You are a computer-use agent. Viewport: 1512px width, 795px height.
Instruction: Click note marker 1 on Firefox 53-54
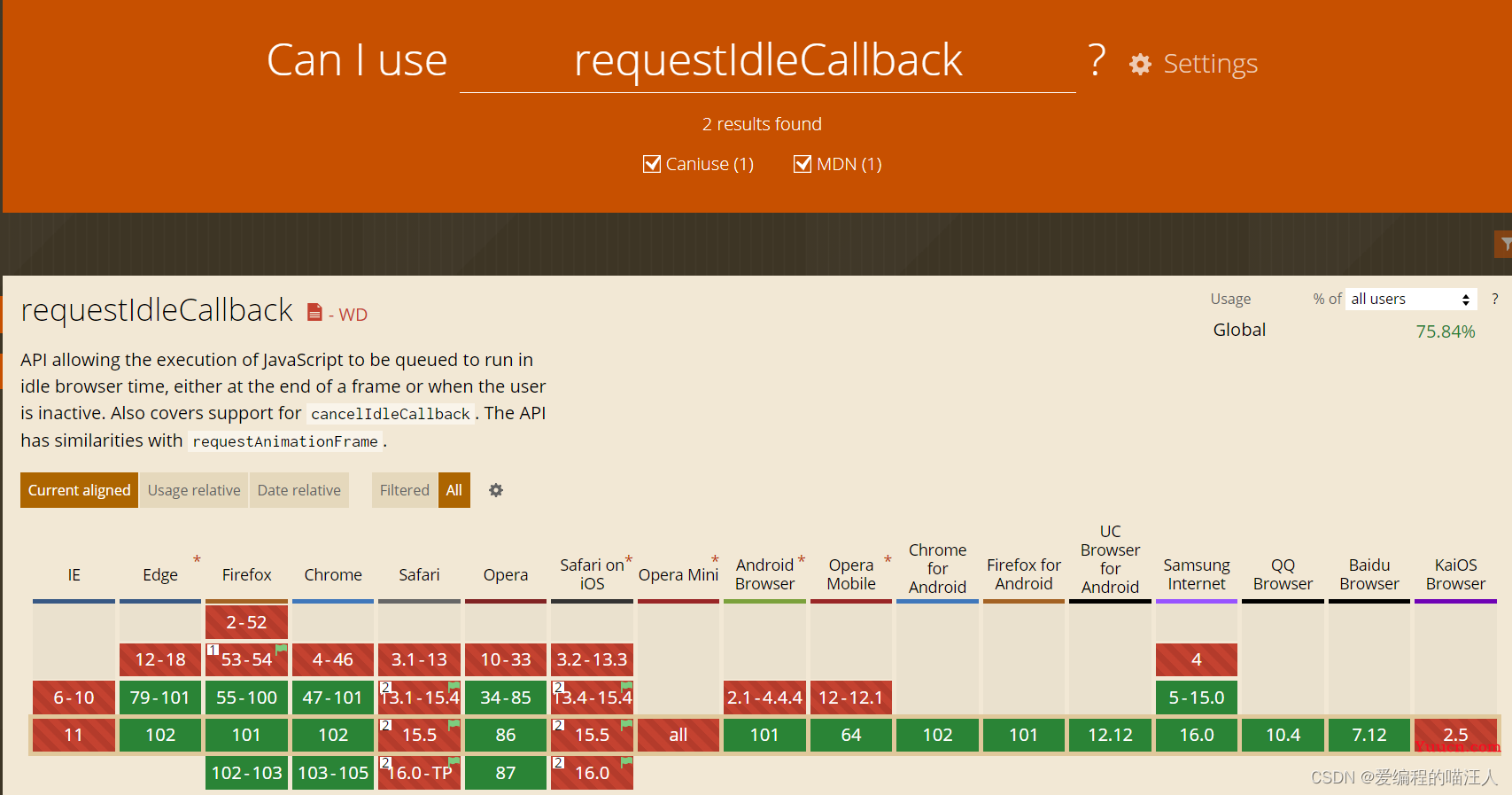coord(213,650)
